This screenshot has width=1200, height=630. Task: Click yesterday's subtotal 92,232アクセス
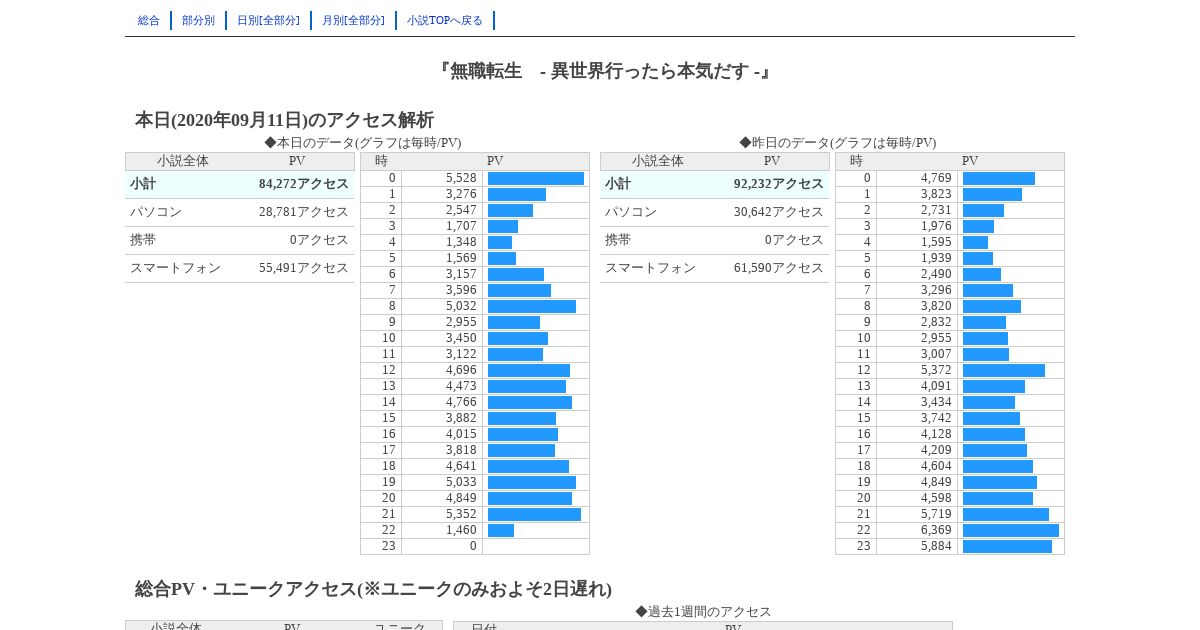[x=779, y=184]
